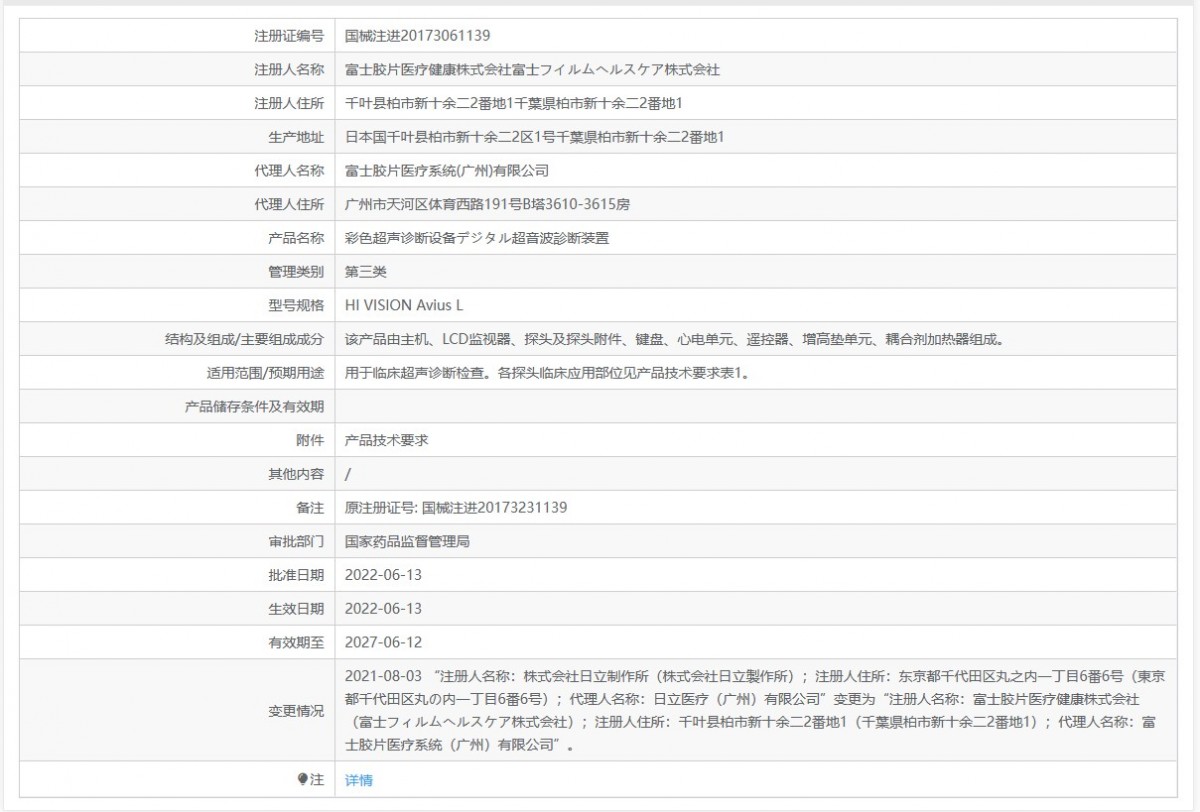Screen dimensions: 1200x812
Task: Click the 备注 label
Action: (310, 508)
